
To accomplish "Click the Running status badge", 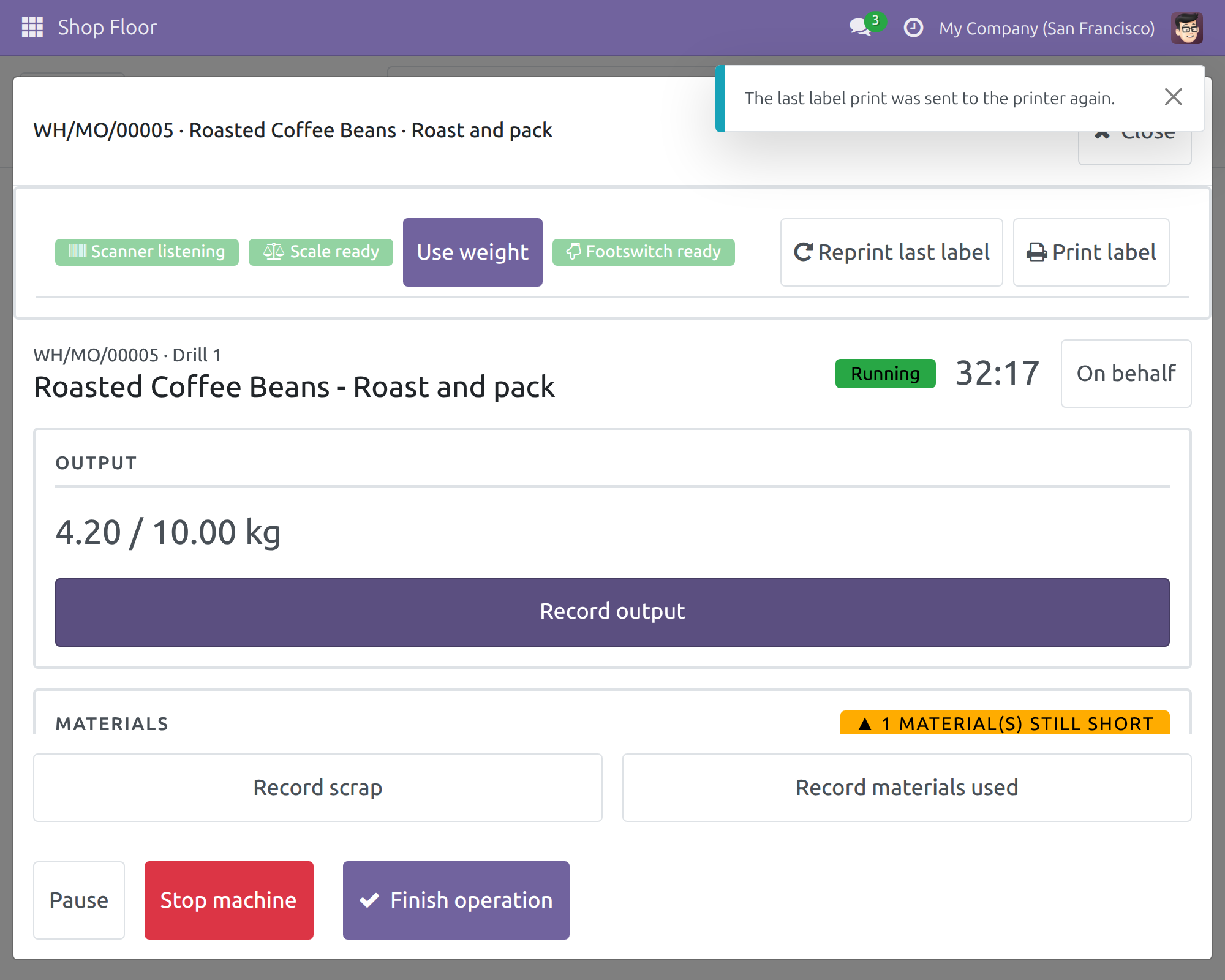I will pyautogui.click(x=886, y=374).
